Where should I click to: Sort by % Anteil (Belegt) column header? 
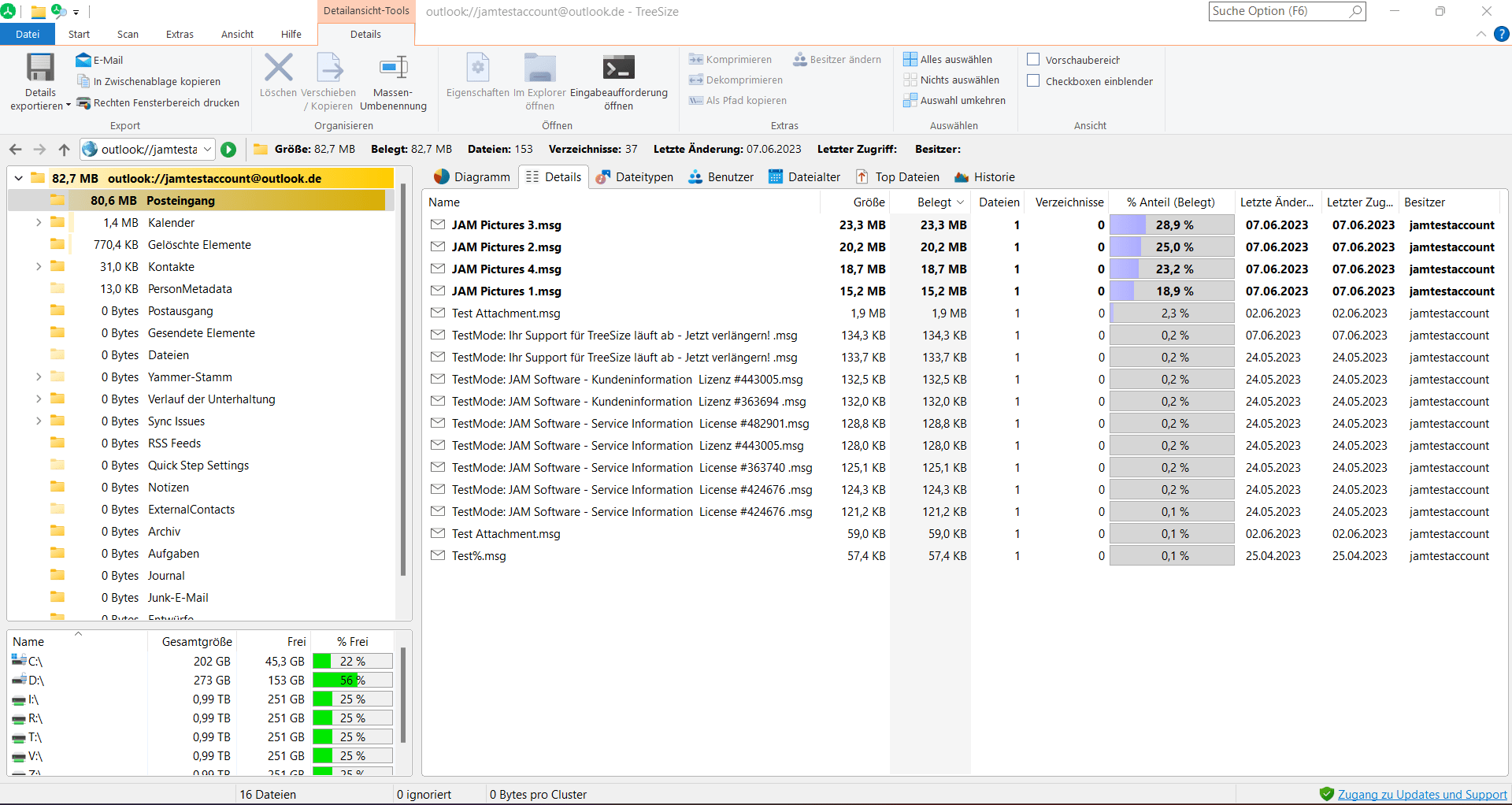1171,202
